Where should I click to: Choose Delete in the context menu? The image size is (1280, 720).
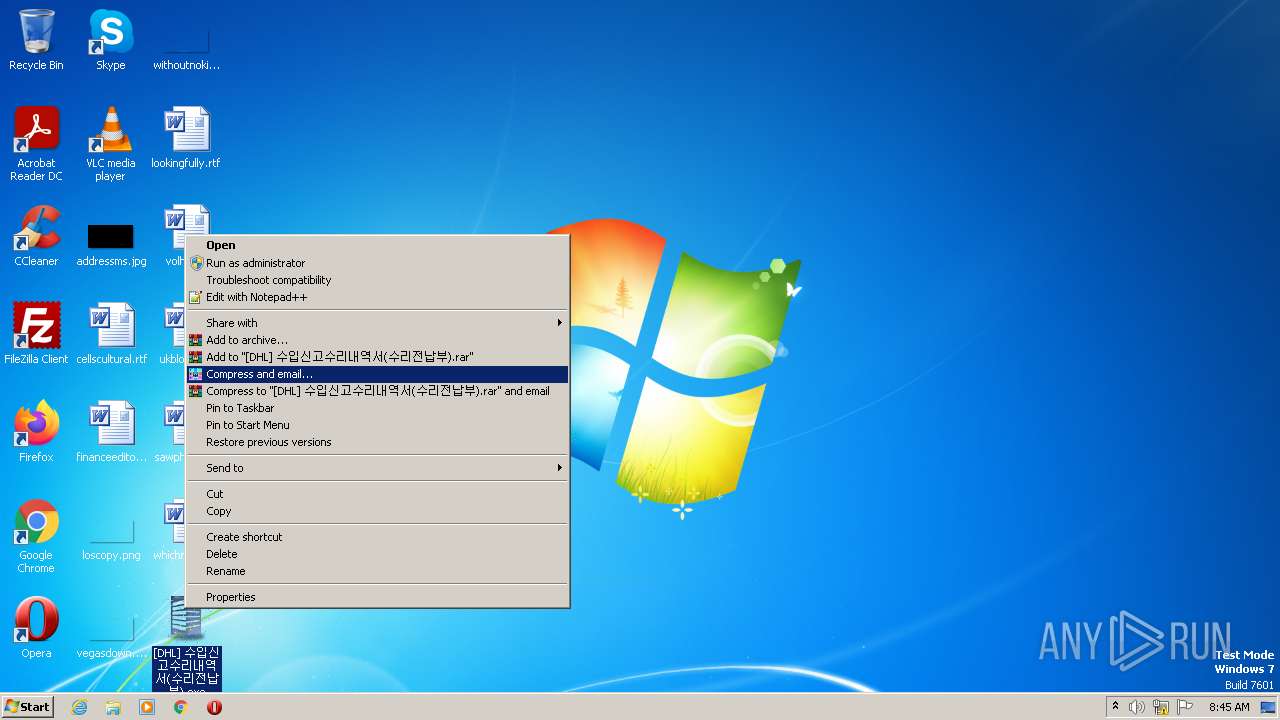tap(378, 554)
